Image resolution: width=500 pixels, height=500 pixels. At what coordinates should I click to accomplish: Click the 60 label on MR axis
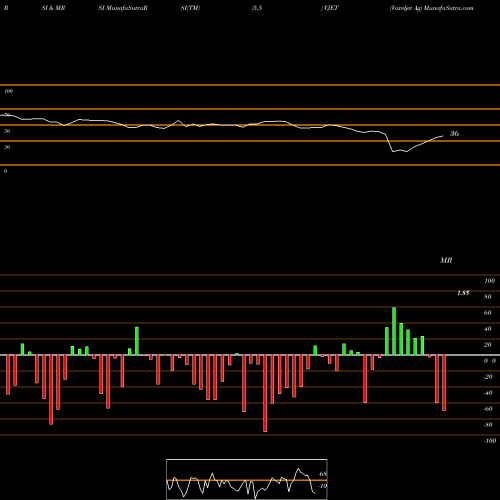[x=487, y=313]
